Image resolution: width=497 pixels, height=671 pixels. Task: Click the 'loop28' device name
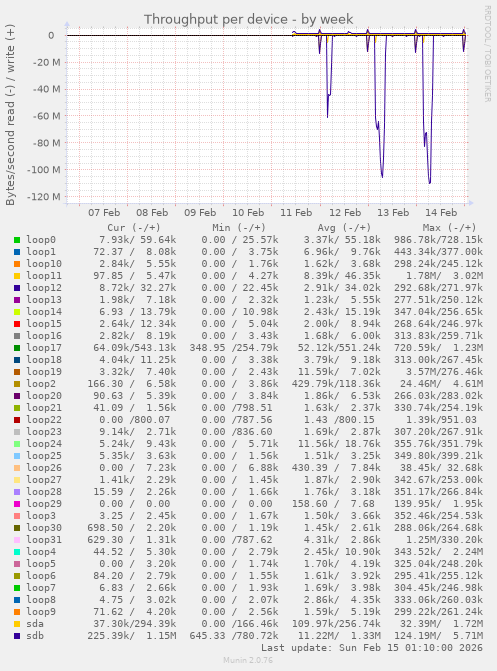click(44, 492)
